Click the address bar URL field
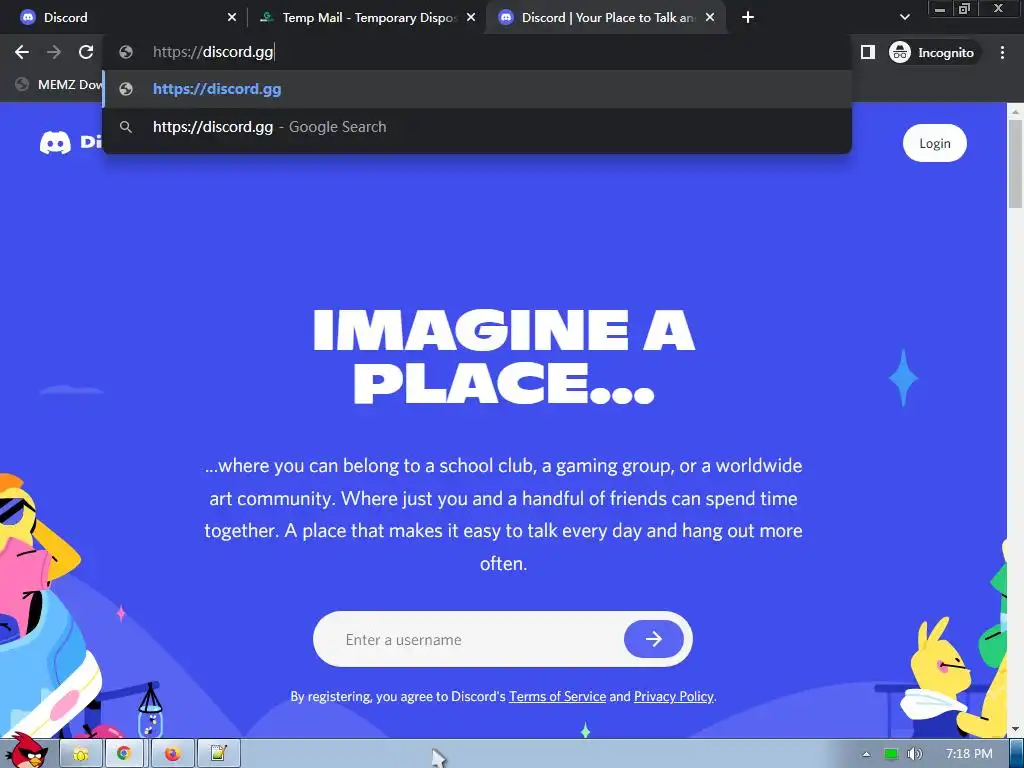Viewport: 1024px width, 768px height. click(x=477, y=52)
